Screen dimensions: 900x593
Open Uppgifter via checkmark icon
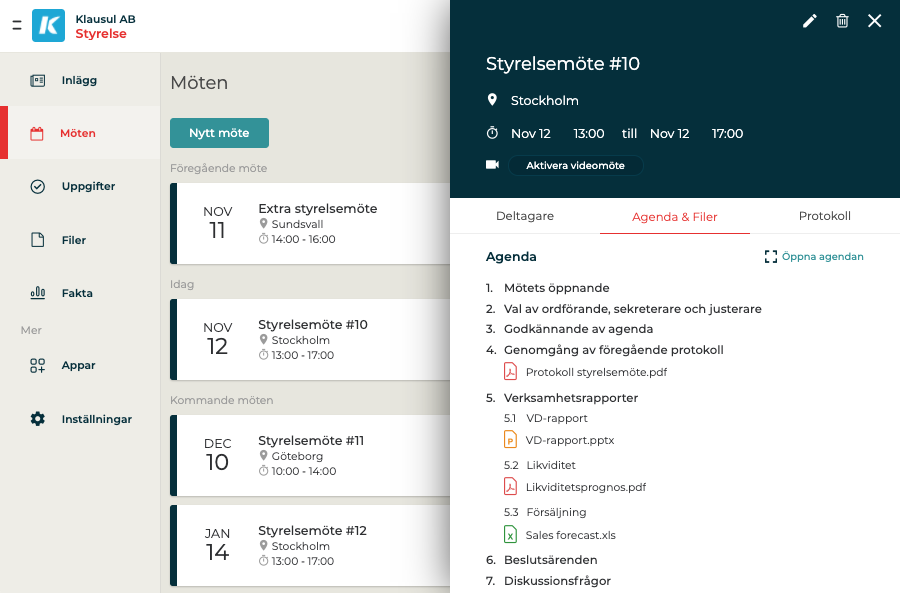(38, 186)
